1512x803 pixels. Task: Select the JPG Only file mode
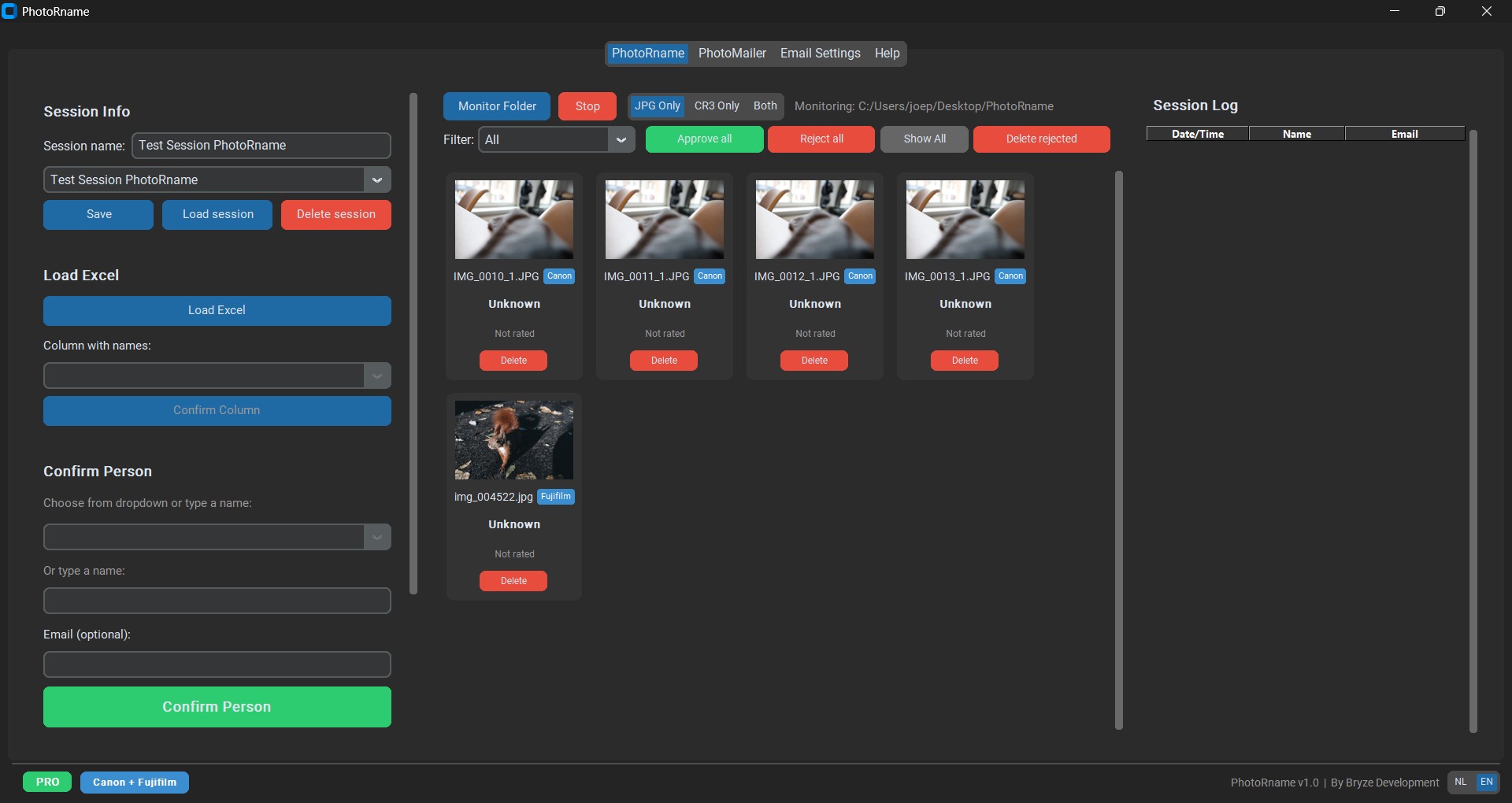pyautogui.click(x=657, y=106)
